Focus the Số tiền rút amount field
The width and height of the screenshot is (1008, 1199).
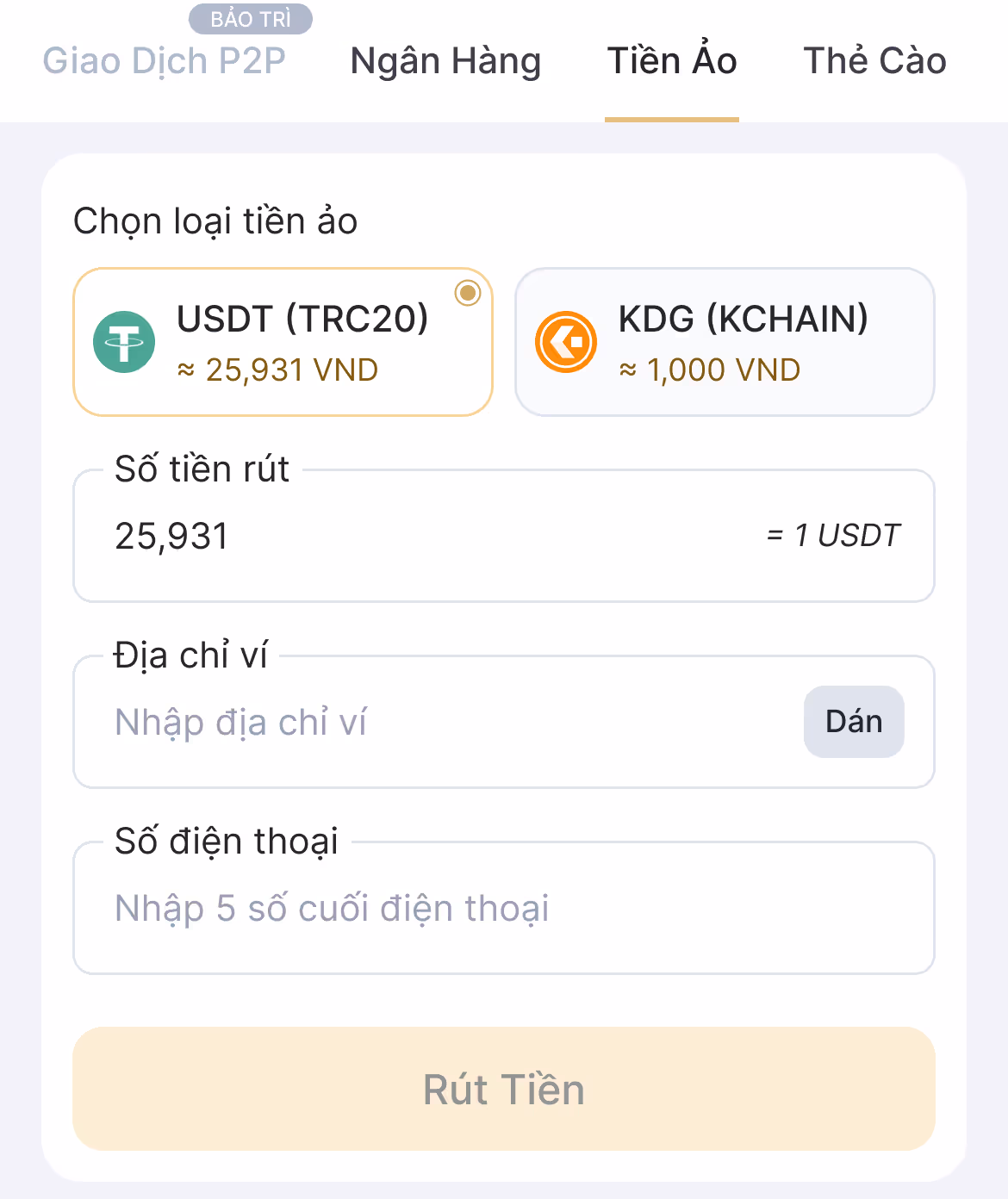pyautogui.click(x=504, y=536)
